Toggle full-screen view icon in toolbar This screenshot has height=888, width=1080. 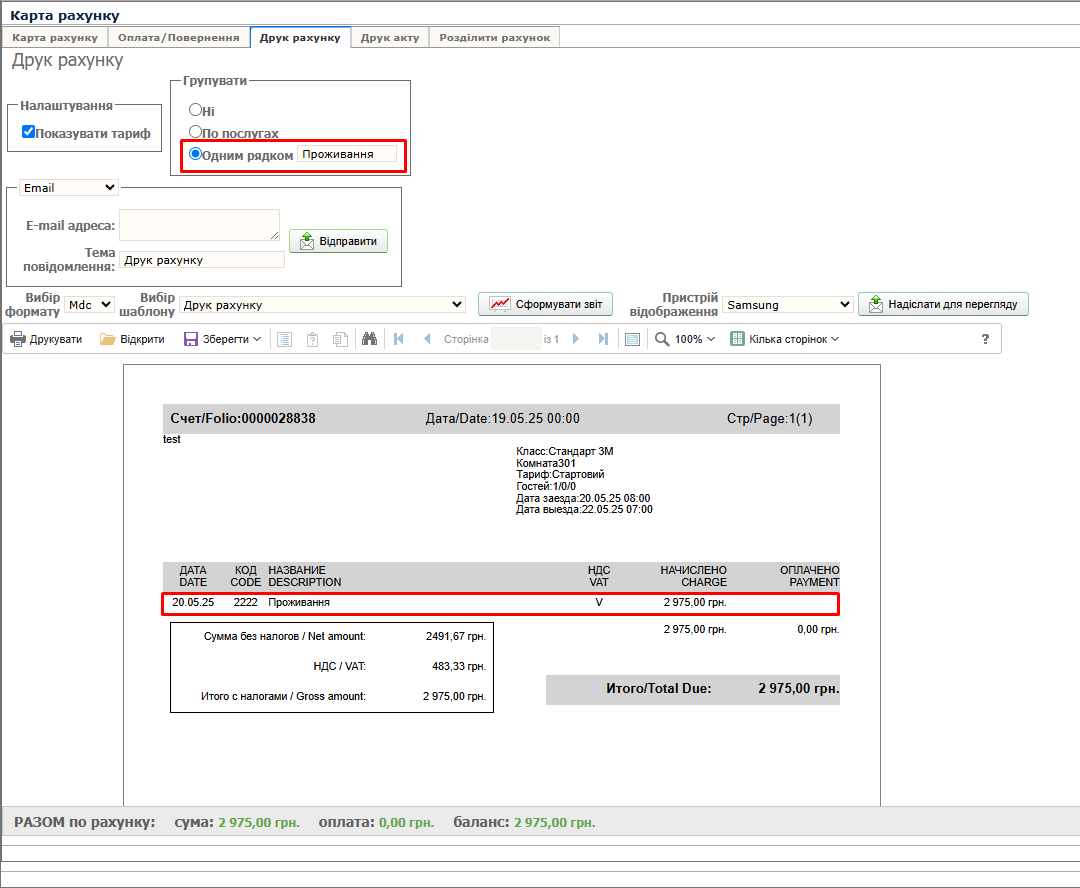[x=632, y=339]
